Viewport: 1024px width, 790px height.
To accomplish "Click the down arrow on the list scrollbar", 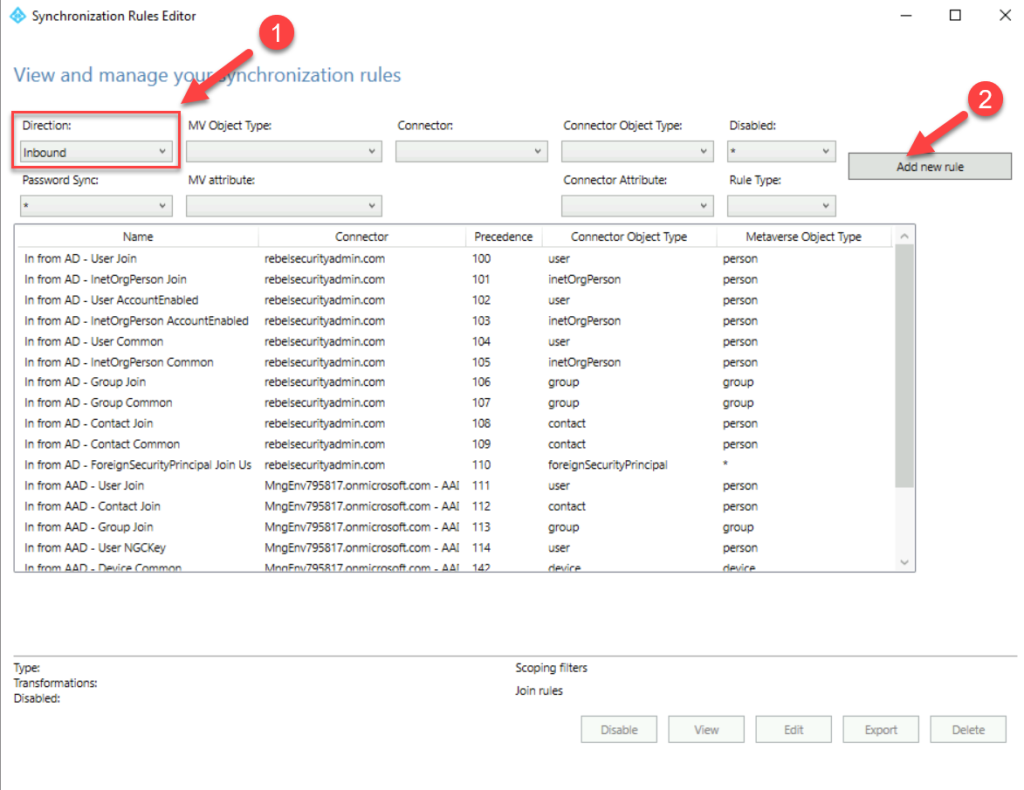I will 905,561.
